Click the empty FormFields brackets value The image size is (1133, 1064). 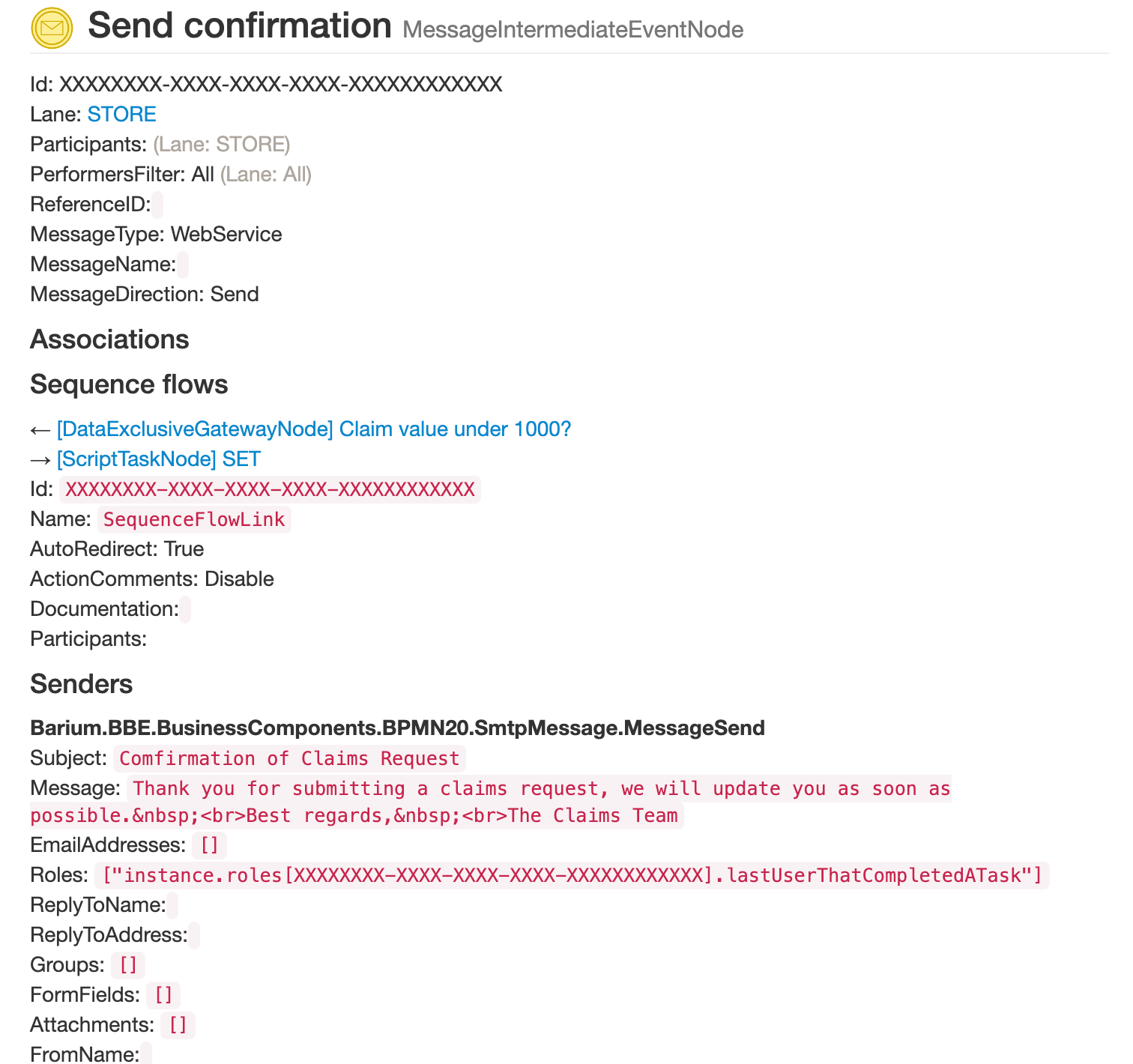coord(163,995)
